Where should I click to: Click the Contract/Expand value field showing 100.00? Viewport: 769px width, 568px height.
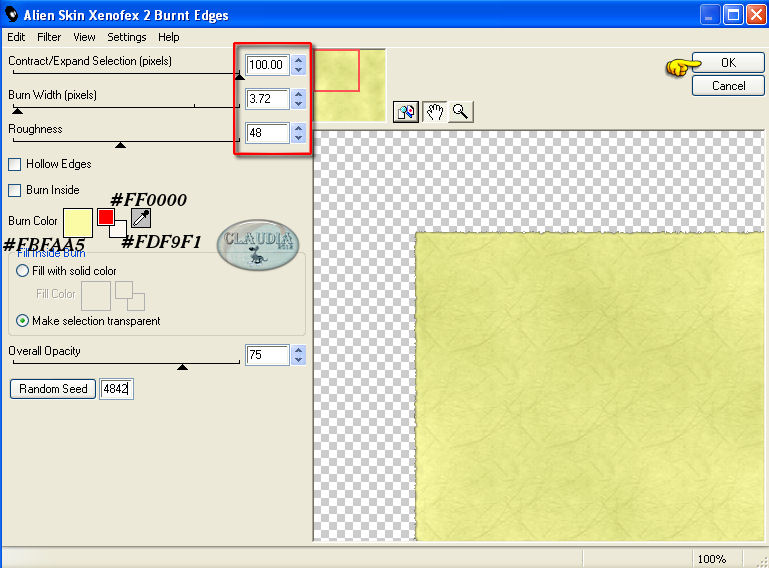coord(267,65)
